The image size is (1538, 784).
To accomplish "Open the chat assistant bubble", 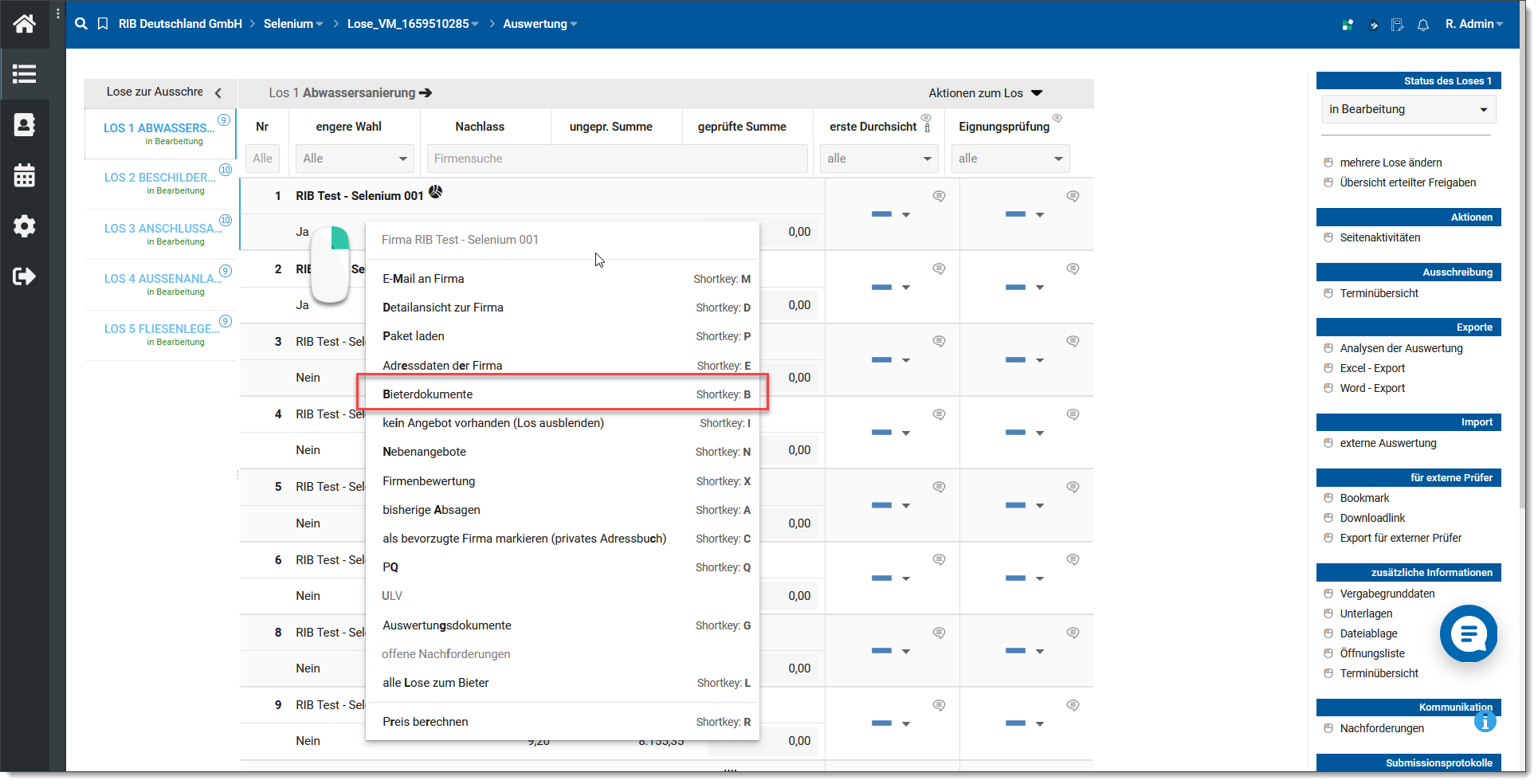I will tap(1469, 633).
